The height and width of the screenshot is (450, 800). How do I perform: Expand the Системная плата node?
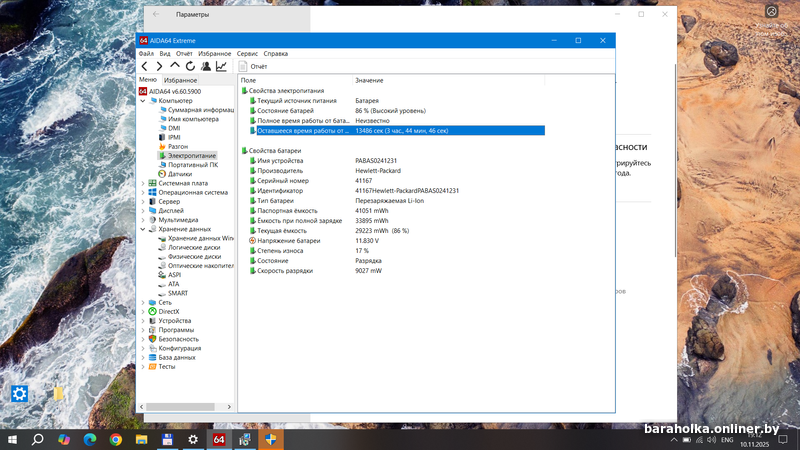click(x=143, y=183)
